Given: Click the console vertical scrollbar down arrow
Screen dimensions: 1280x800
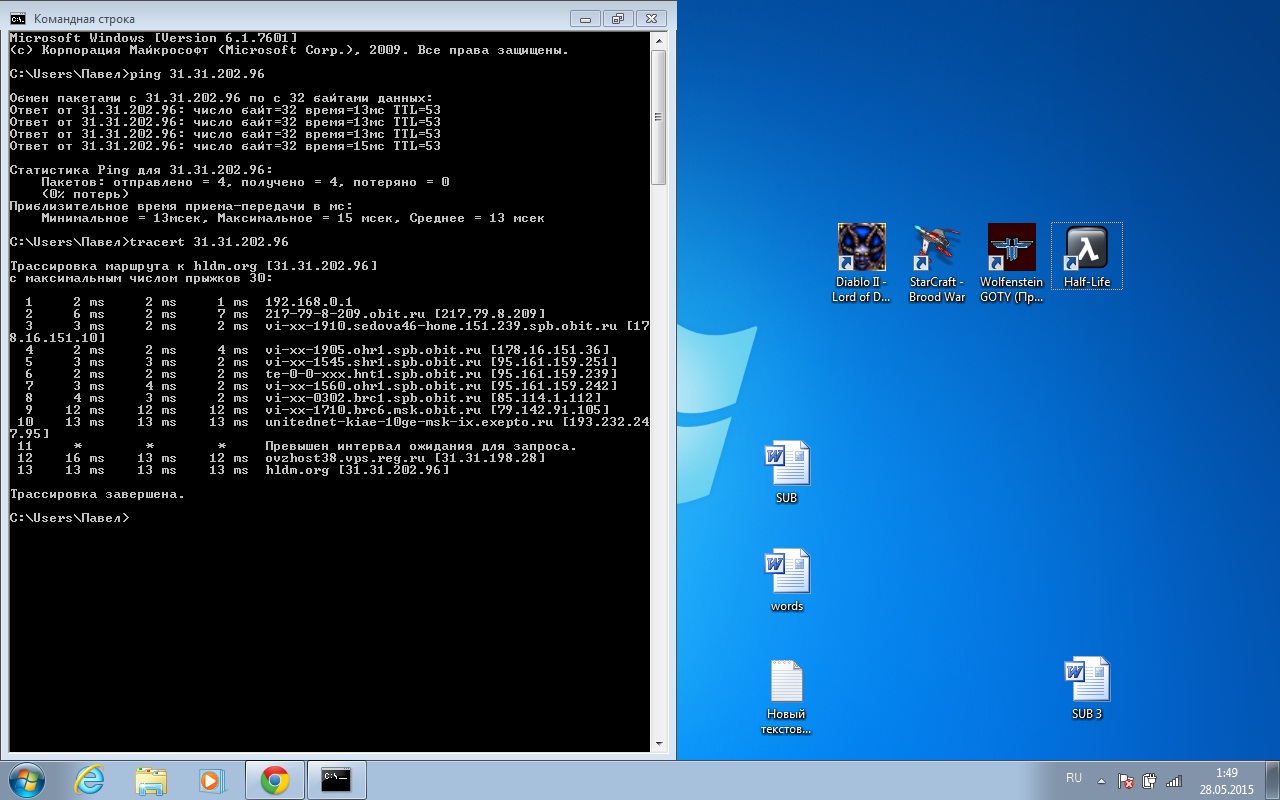Looking at the screenshot, I should pyautogui.click(x=658, y=743).
